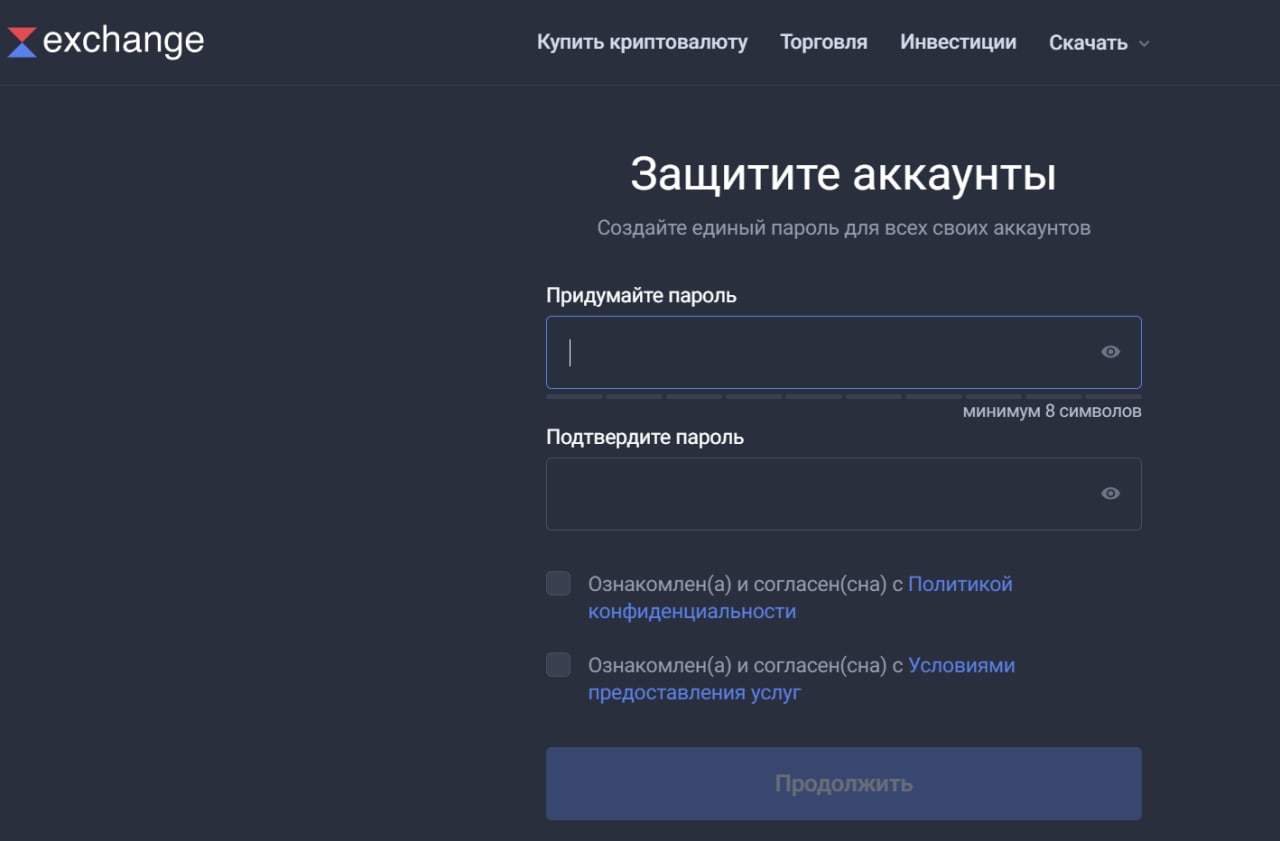Click the Защитите аккаунты heading
Screen dimensions: 1280x841
click(843, 174)
